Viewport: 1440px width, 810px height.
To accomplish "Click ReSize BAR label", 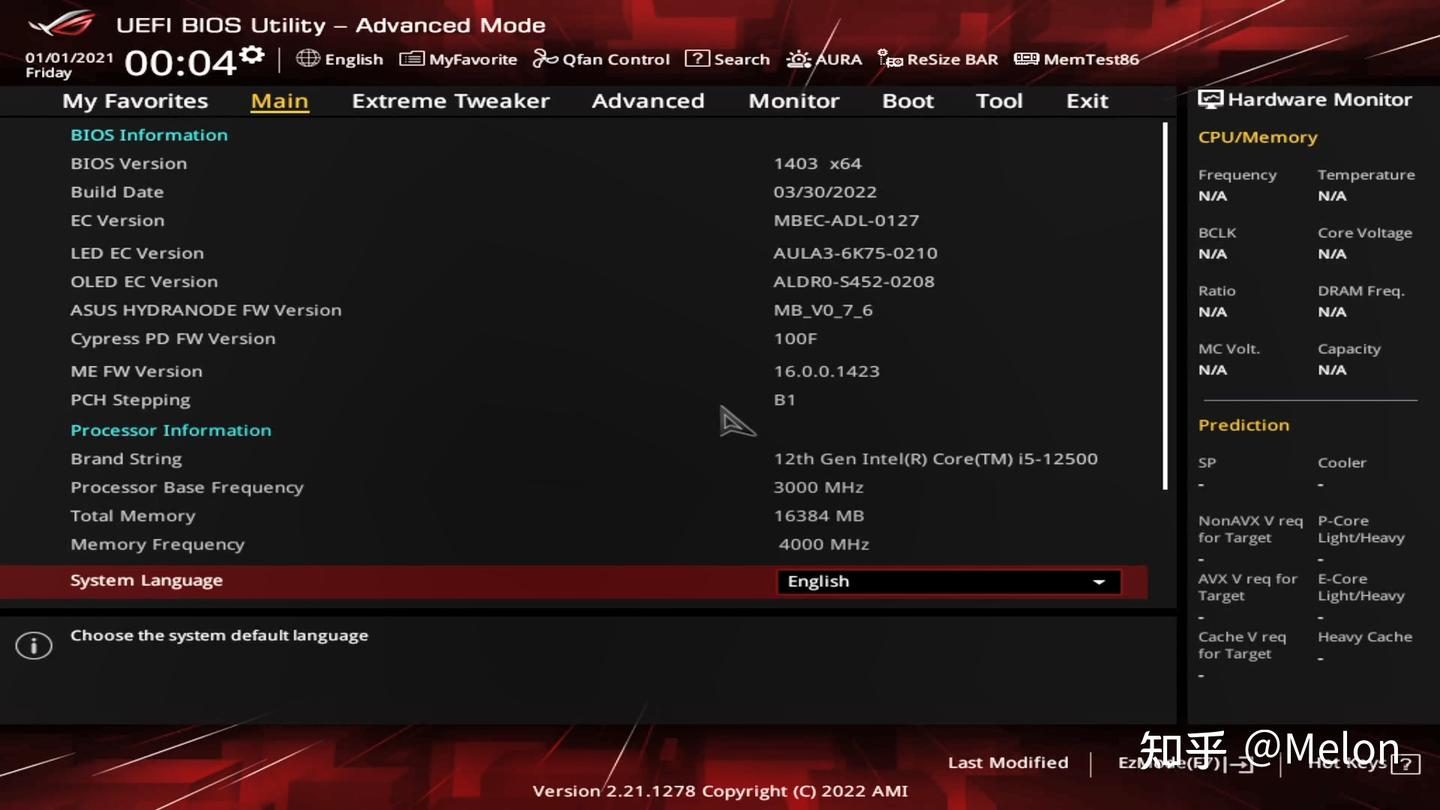I will [952, 59].
